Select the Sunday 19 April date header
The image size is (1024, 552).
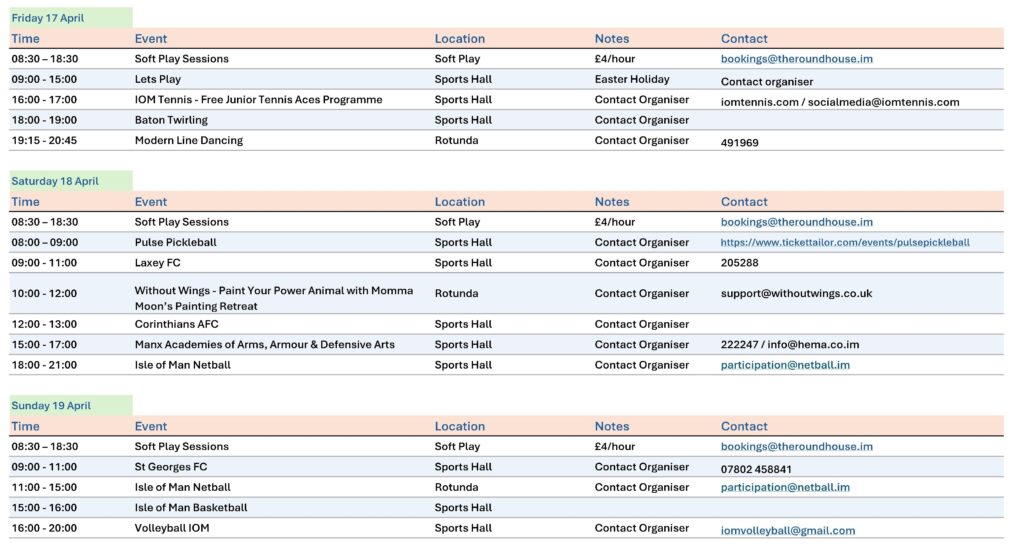coord(51,406)
